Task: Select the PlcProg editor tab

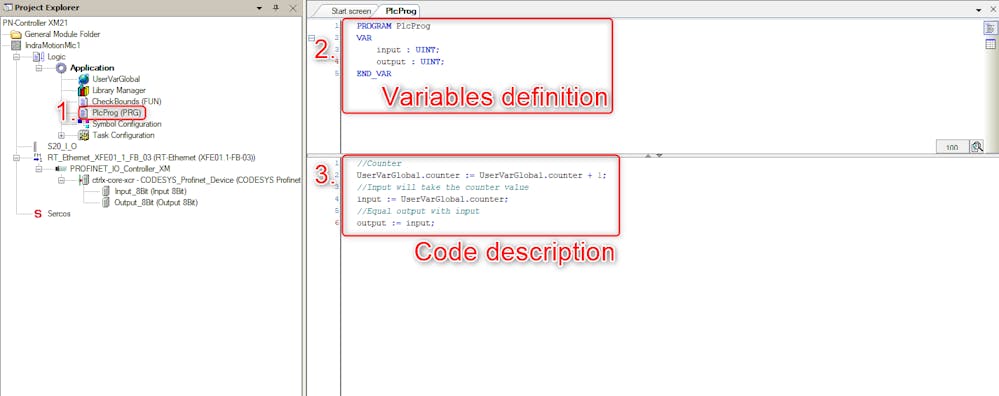Action: point(398,11)
